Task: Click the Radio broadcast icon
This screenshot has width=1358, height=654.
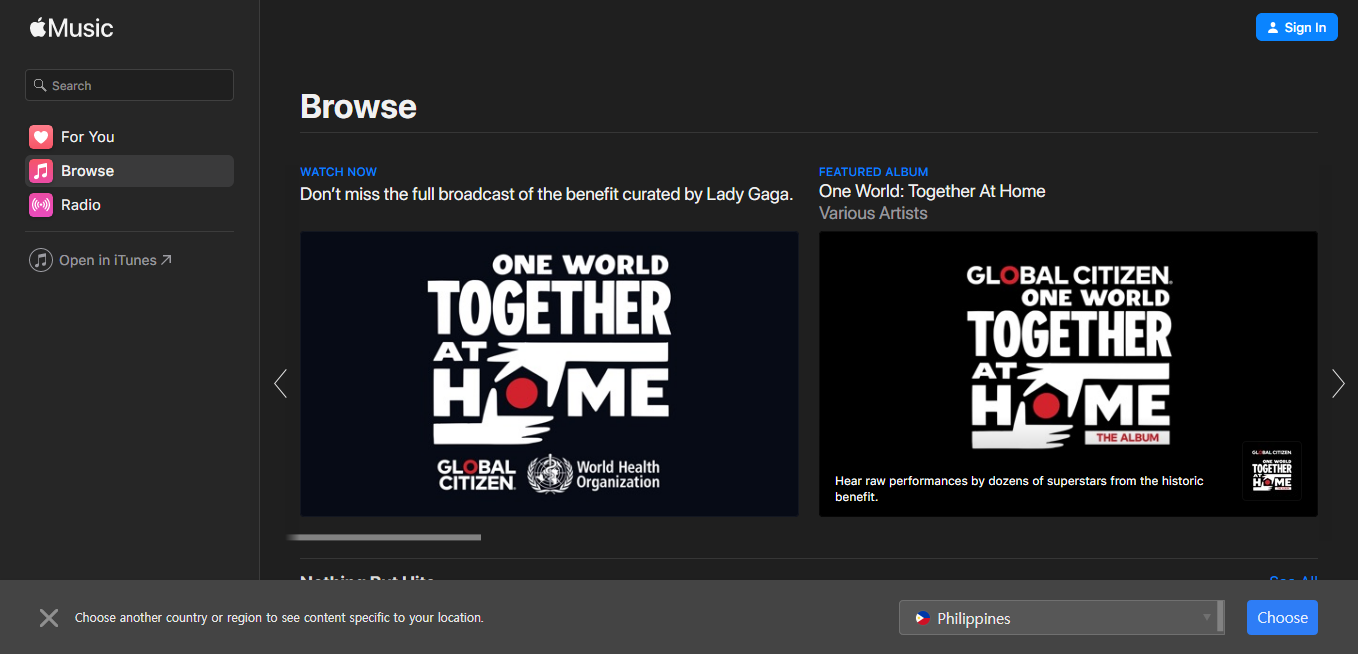Action: pos(41,205)
